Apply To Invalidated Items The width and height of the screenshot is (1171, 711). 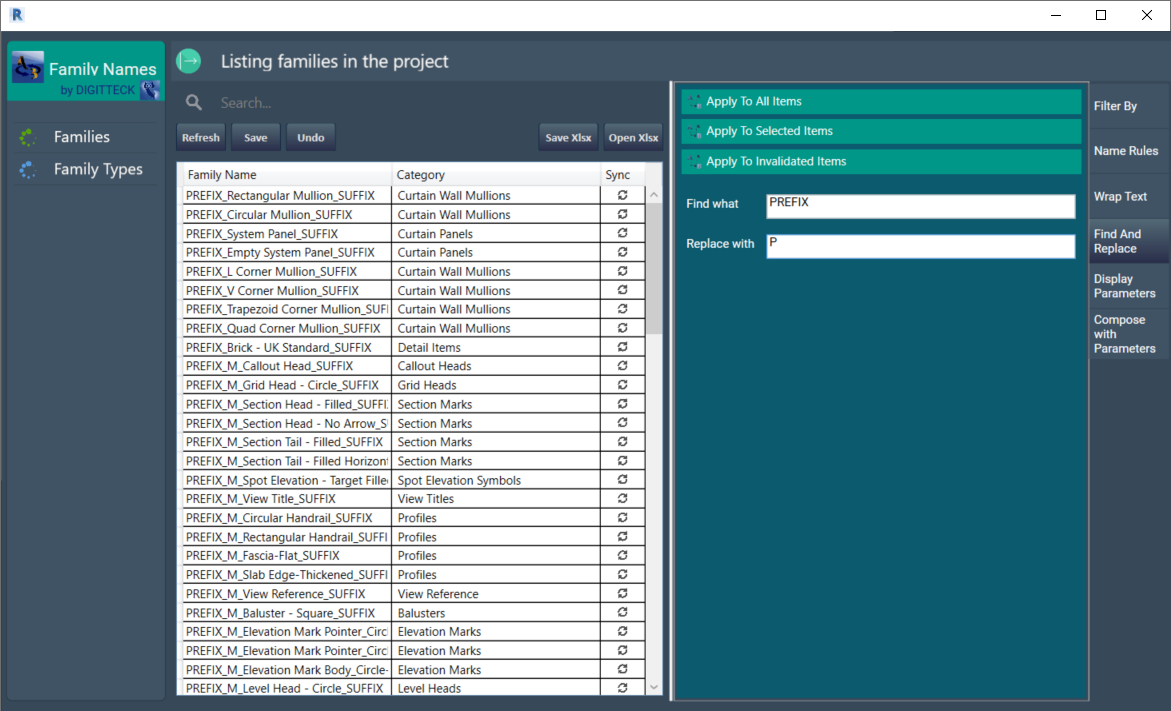pos(881,161)
